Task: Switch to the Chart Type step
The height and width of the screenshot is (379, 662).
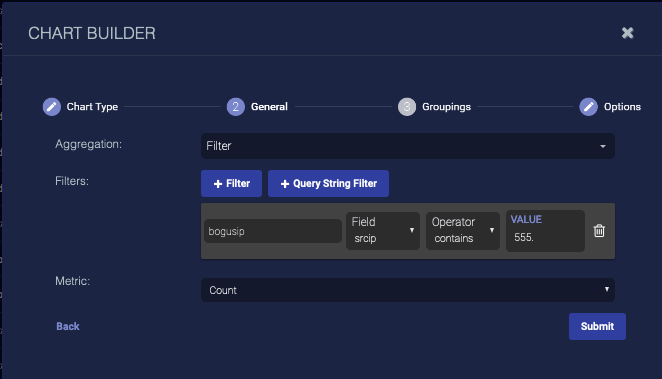Action: [x=92, y=107]
